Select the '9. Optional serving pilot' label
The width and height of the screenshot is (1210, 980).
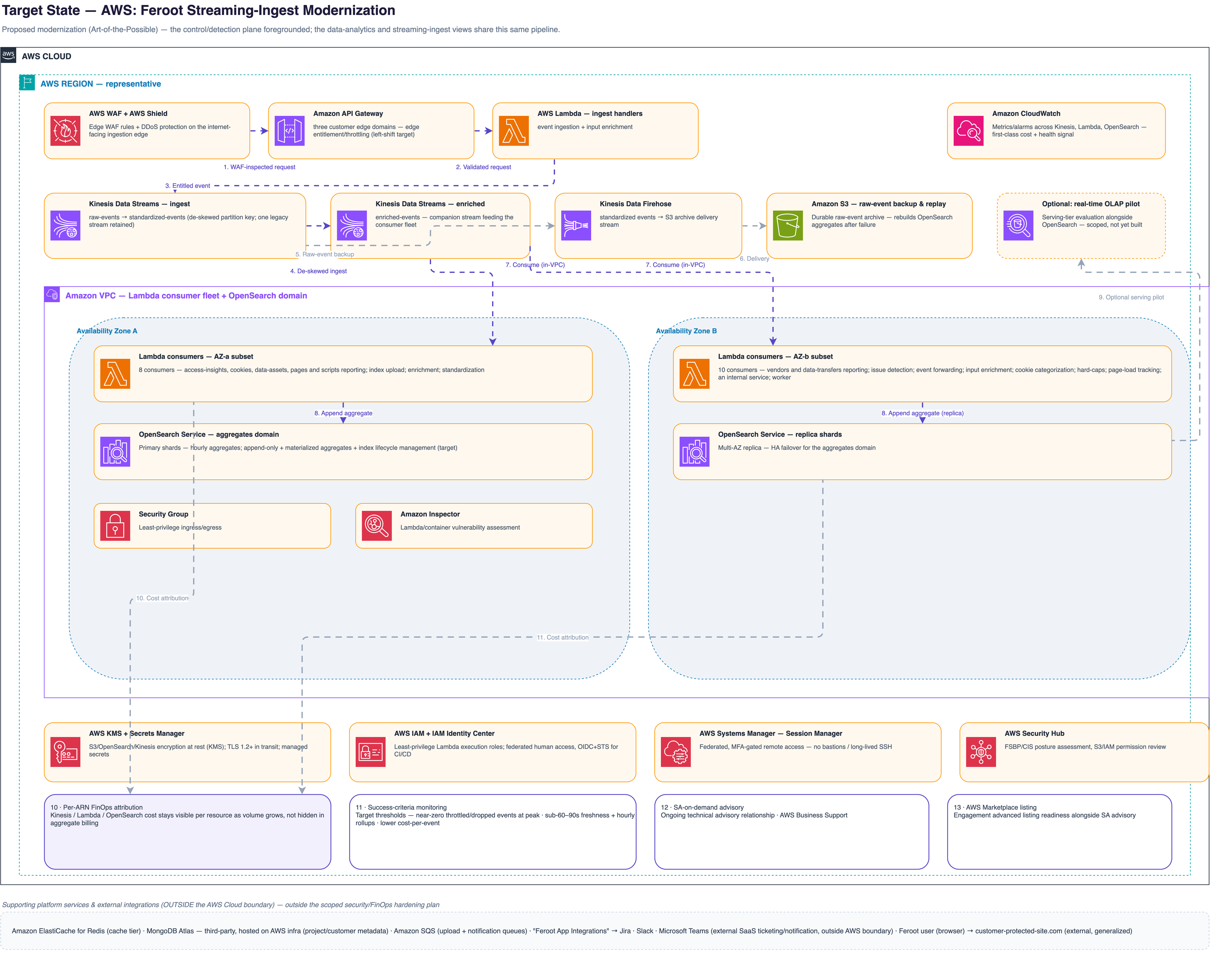pyautogui.click(x=1131, y=297)
